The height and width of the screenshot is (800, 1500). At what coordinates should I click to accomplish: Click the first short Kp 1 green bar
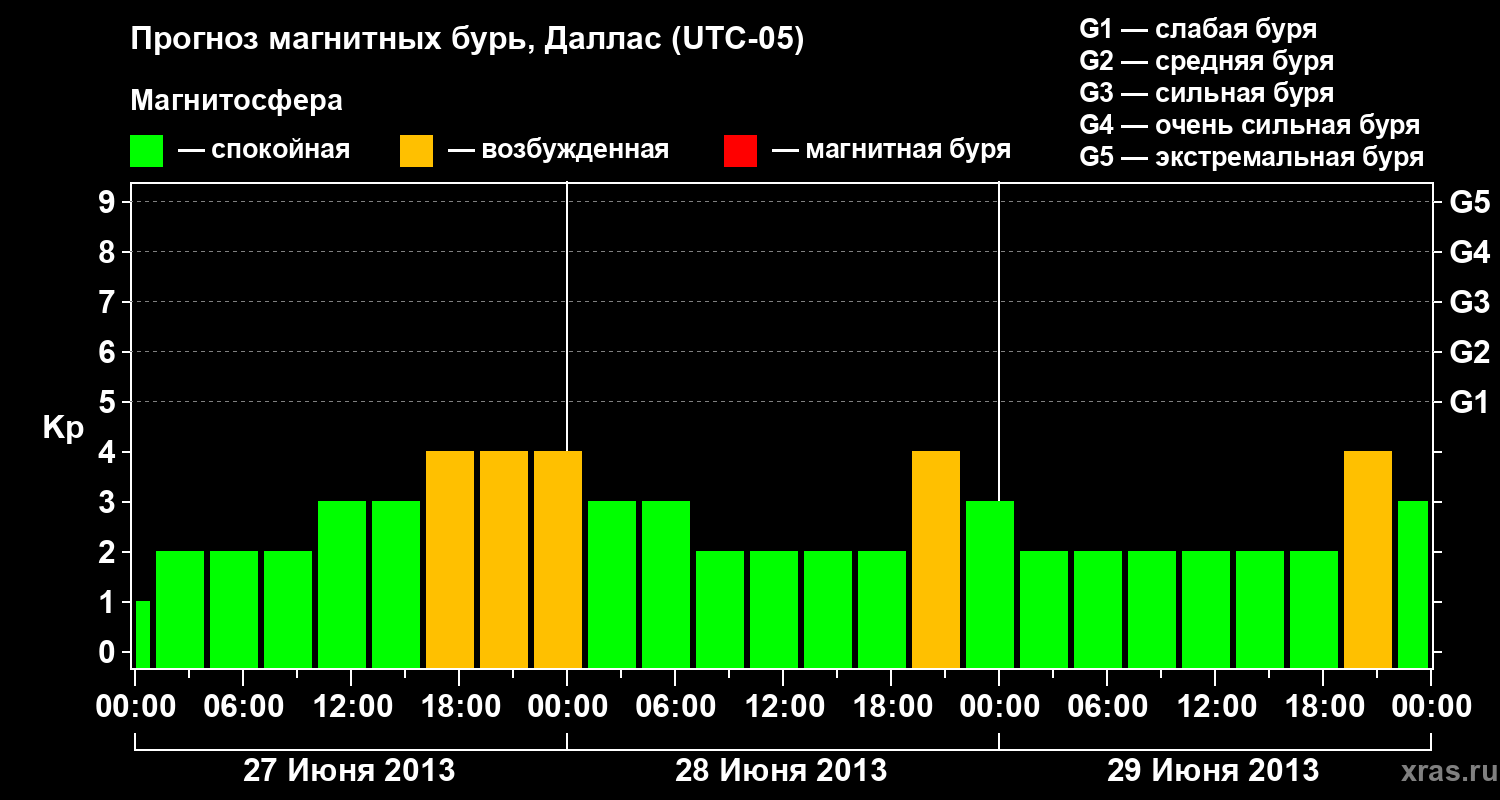tap(142, 634)
